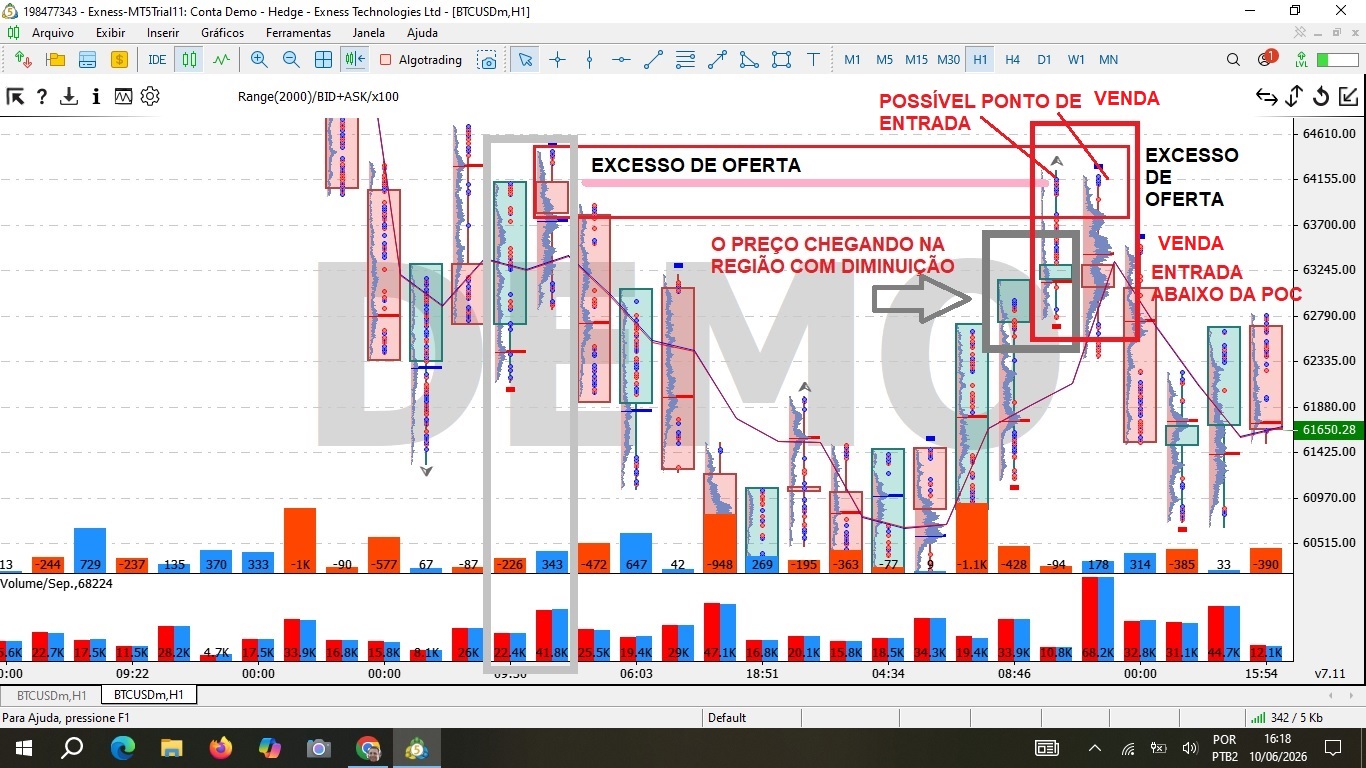Screen dimensions: 1366x768
Task: Click the green 61650.28 price label
Action: [x=1329, y=429]
